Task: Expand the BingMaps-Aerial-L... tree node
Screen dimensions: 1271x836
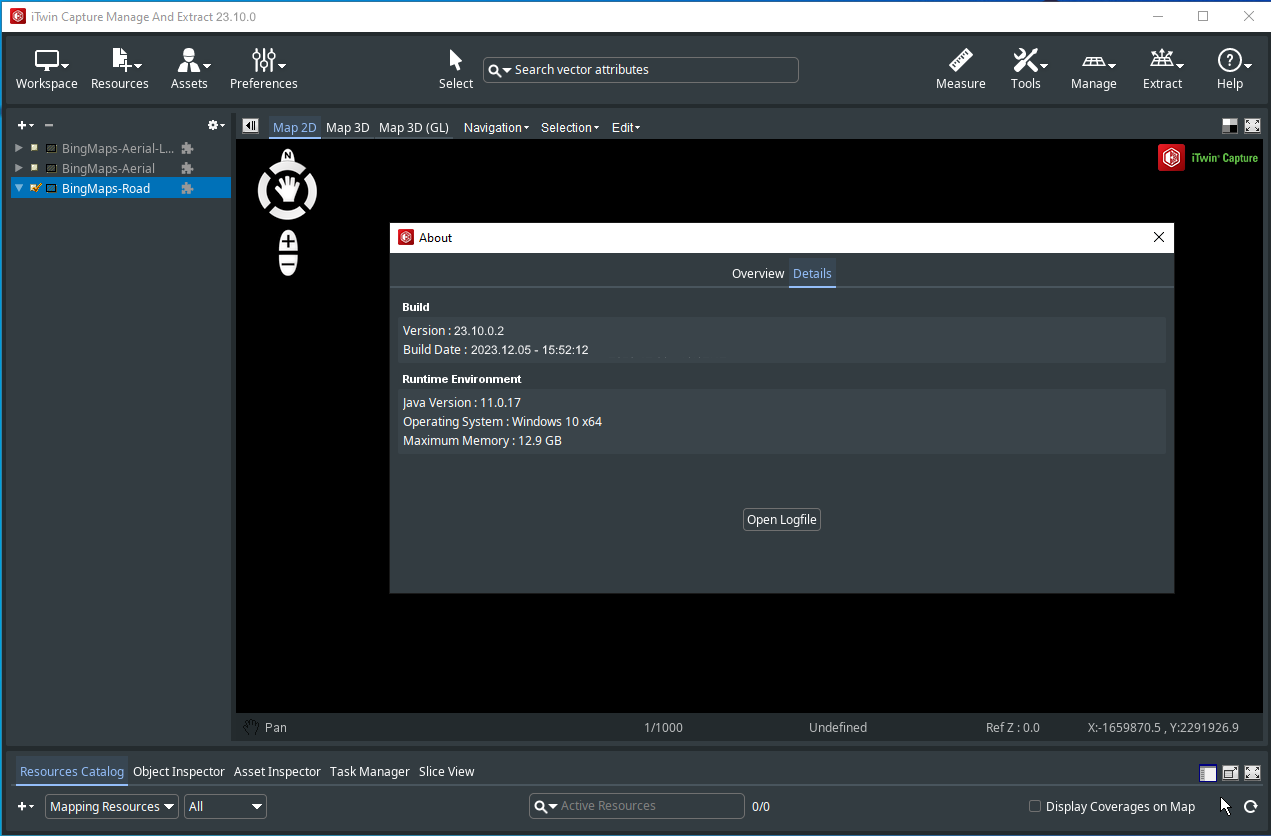Action: click(x=19, y=148)
